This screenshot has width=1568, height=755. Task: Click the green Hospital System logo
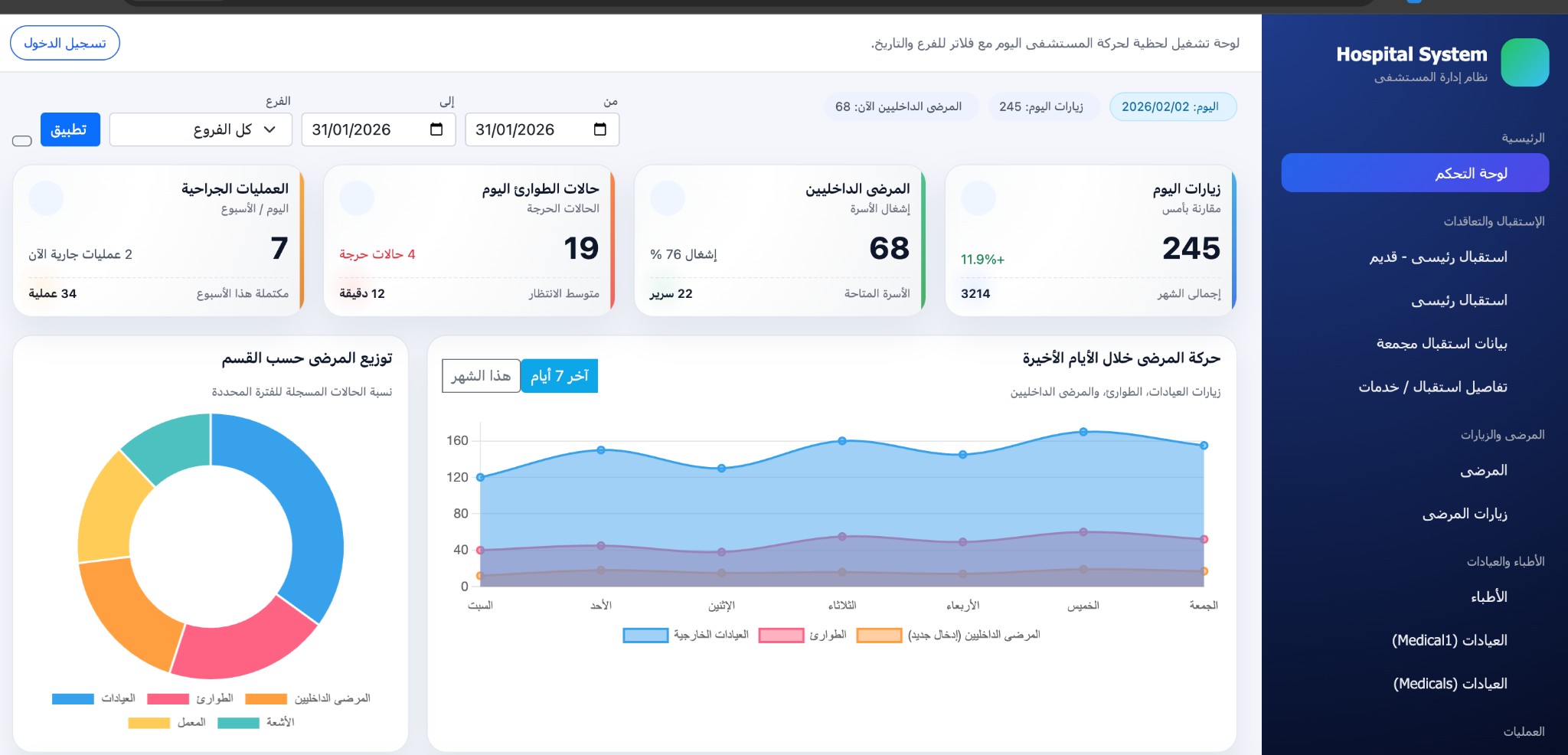(x=1524, y=63)
